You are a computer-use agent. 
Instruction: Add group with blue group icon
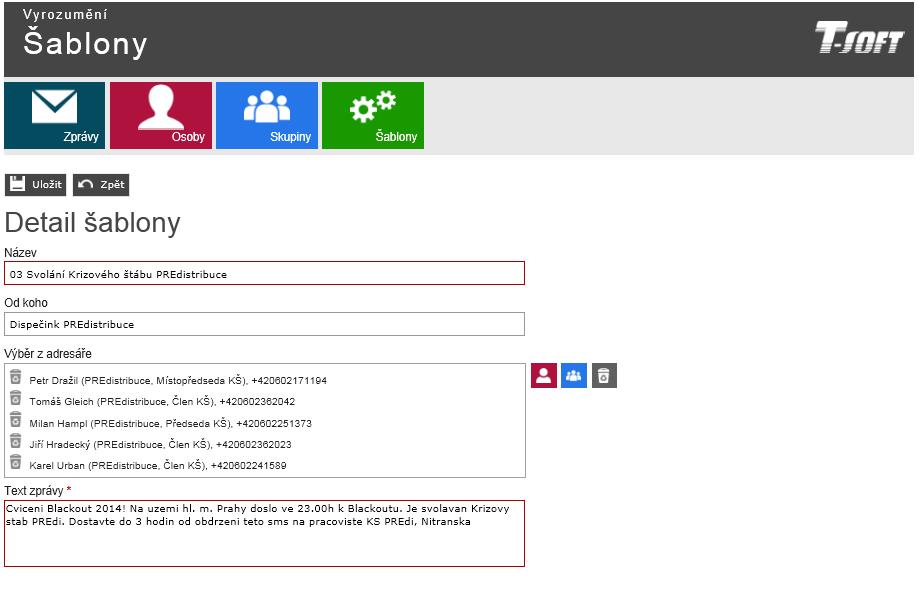coord(574,376)
